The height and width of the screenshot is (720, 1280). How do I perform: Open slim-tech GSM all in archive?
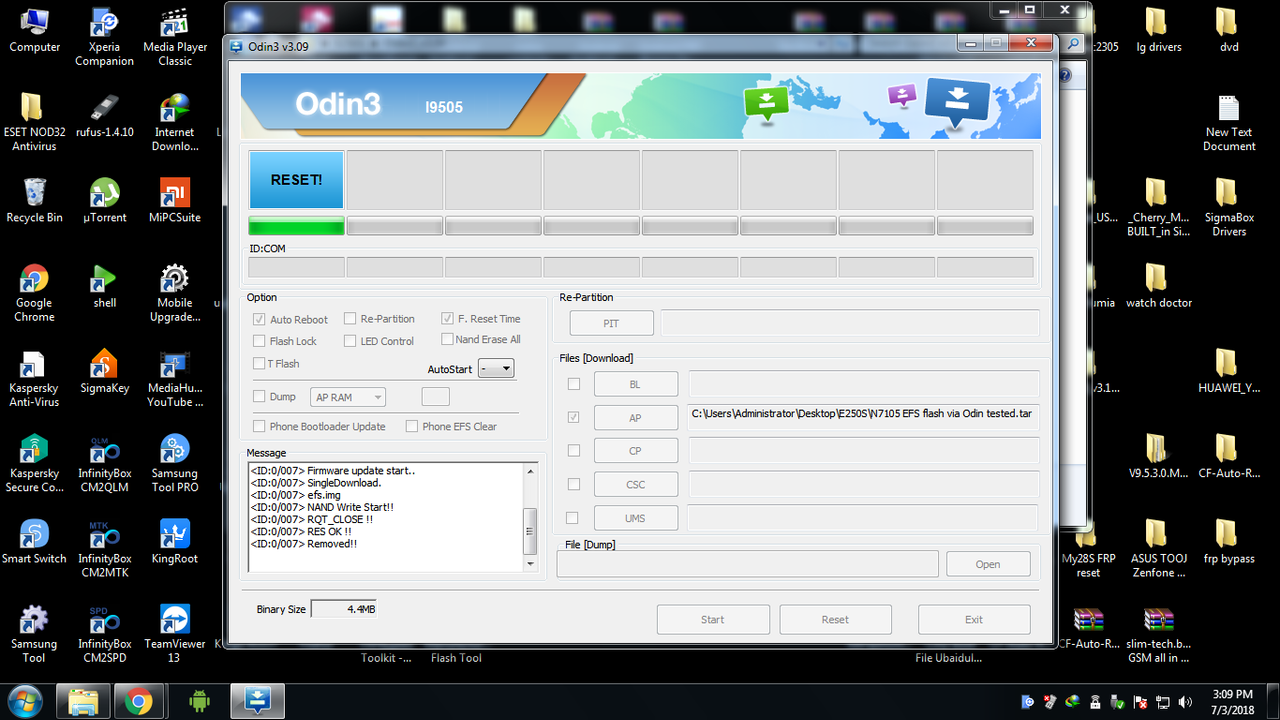pyautogui.click(x=1158, y=634)
